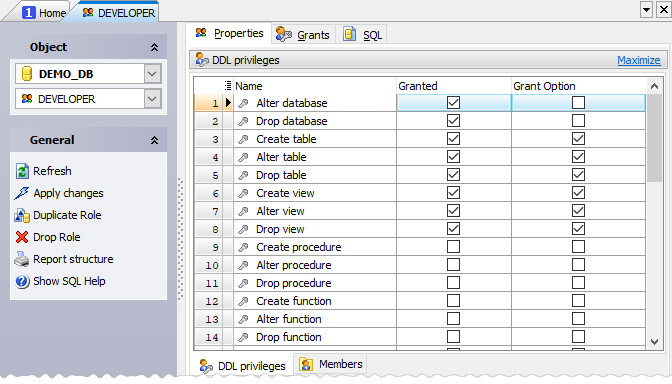The image size is (672, 384).
Task: Click the scrollbar down arrow
Action: click(654, 342)
